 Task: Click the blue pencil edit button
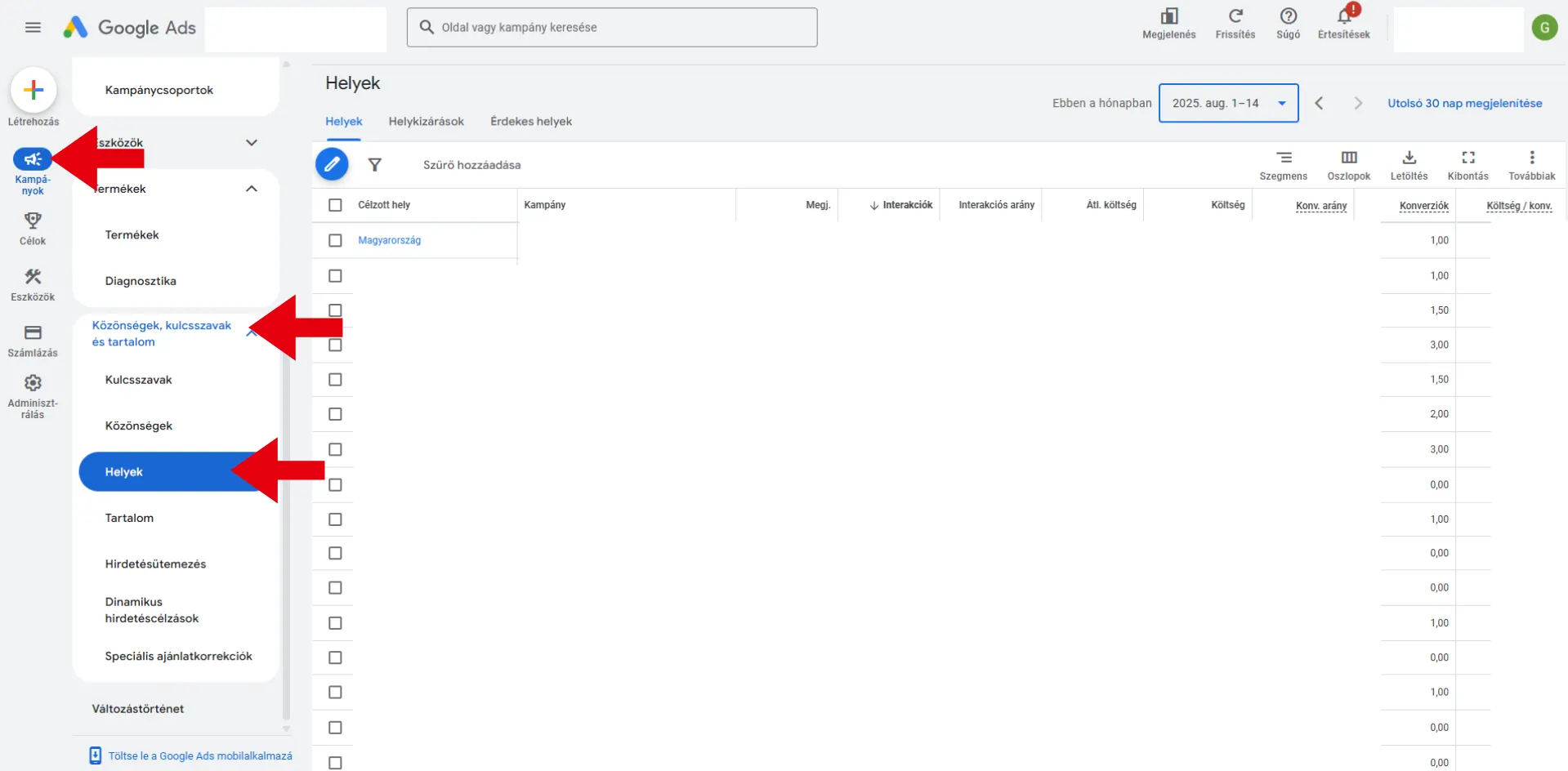(x=332, y=164)
